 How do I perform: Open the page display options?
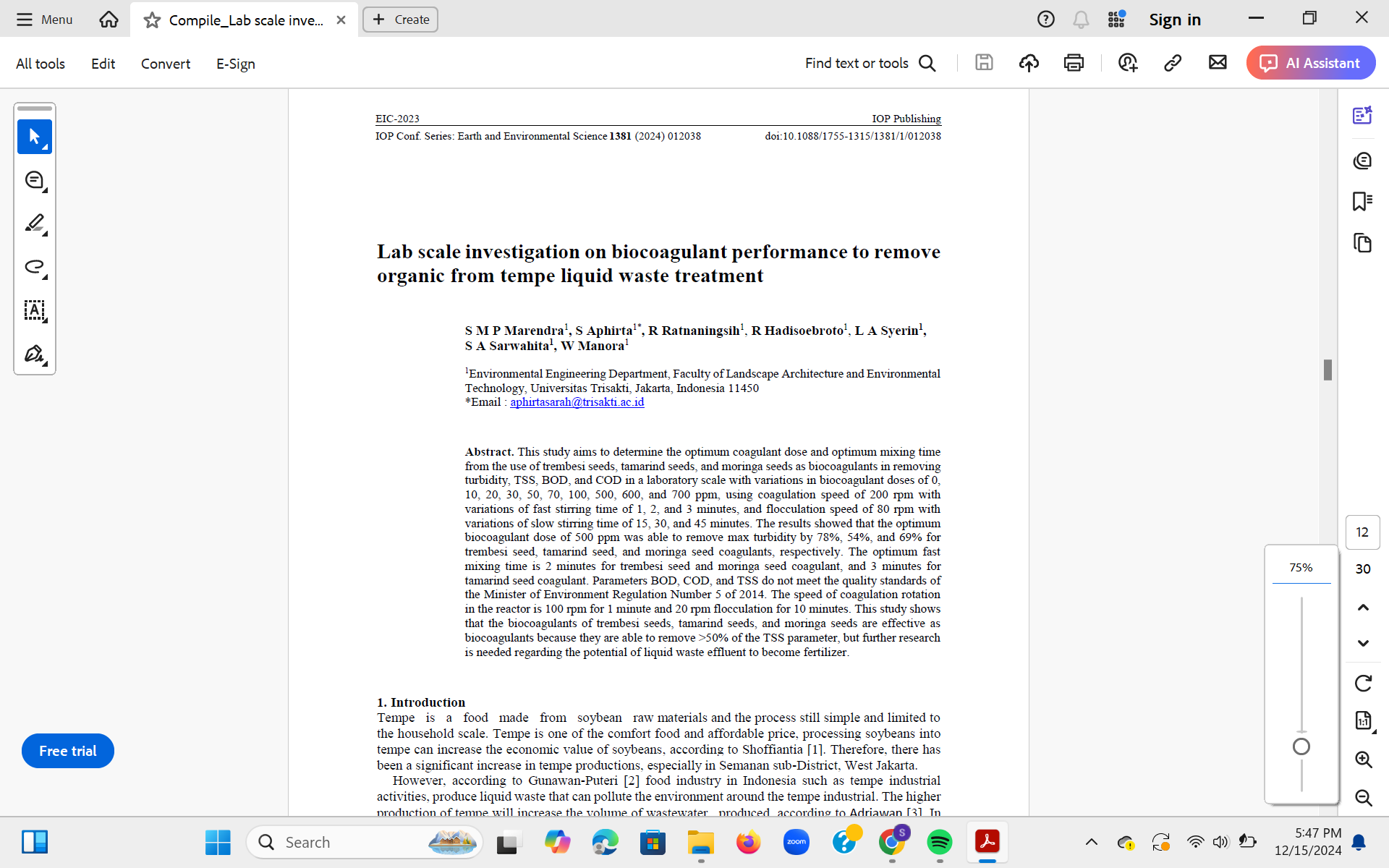tap(1363, 720)
